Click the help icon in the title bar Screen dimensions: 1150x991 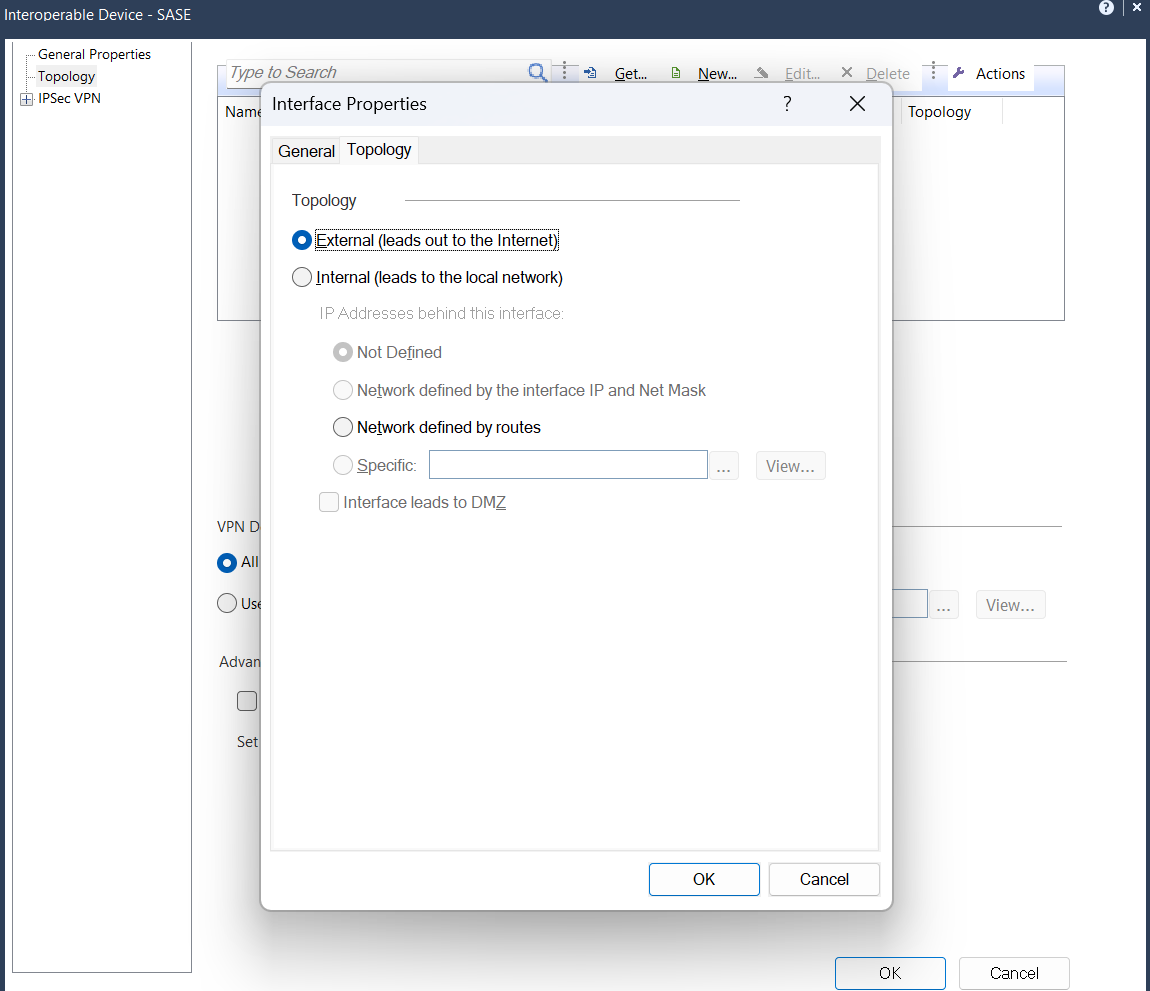[1106, 8]
